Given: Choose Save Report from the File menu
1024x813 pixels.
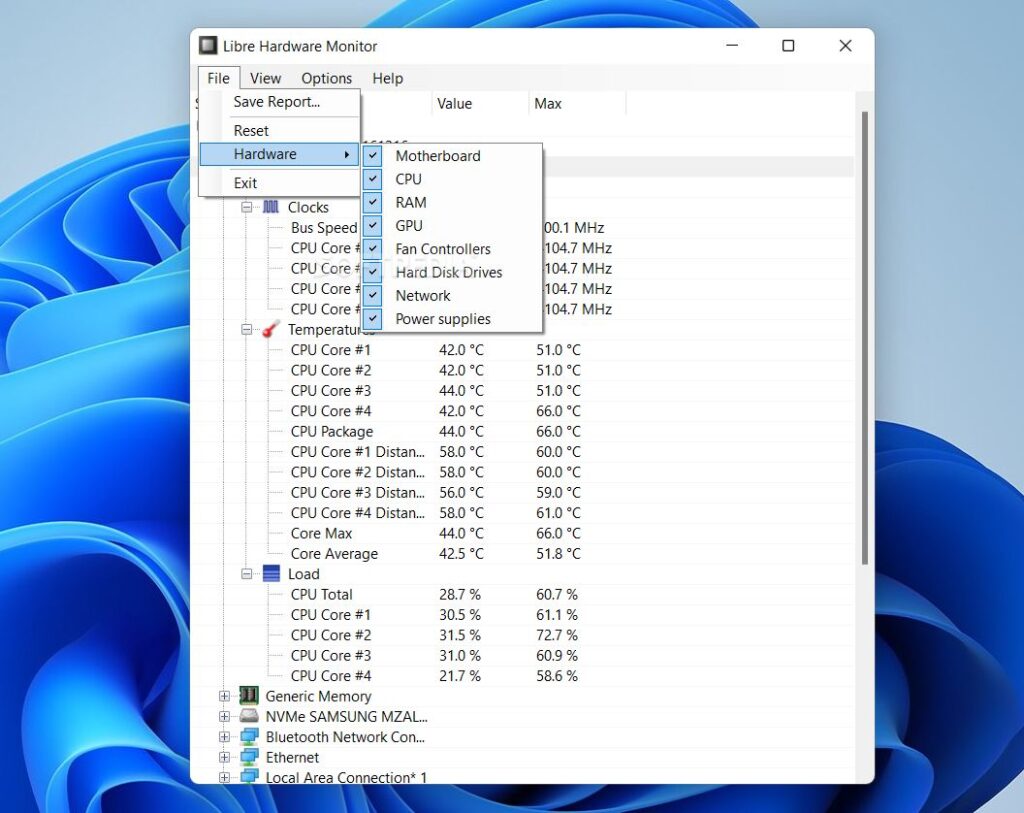Looking at the screenshot, I should pyautogui.click(x=279, y=102).
